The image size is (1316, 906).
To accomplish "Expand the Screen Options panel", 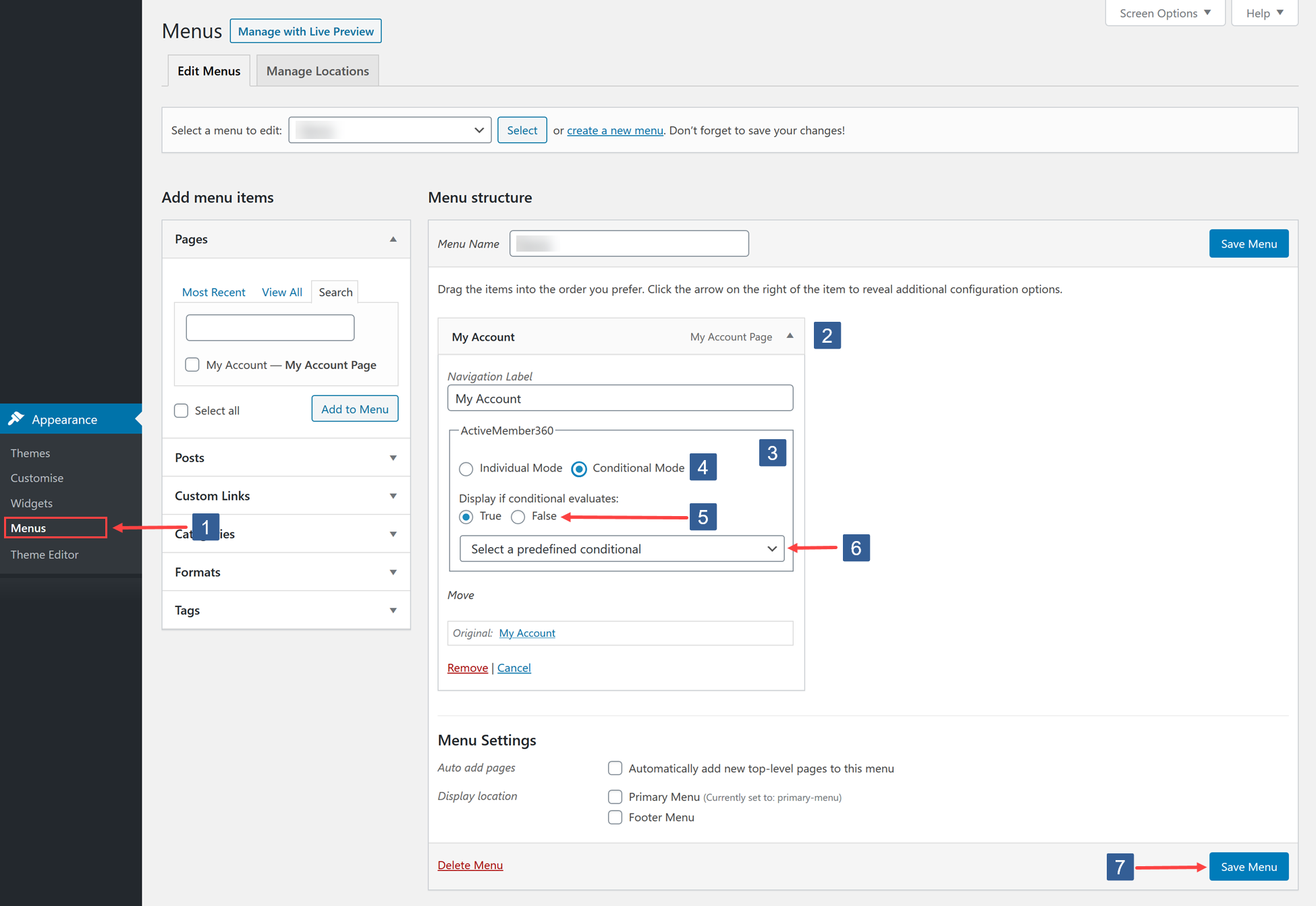I will tap(1164, 13).
